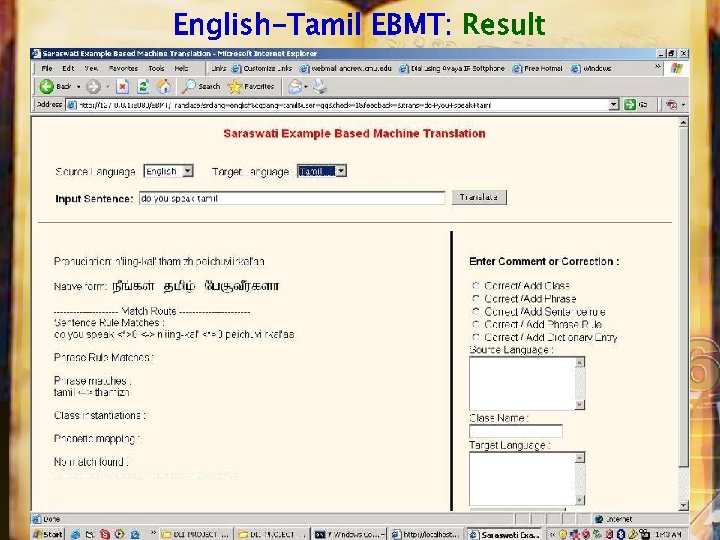Go to Home page via house icon
This screenshot has height=540, width=720.
coord(163,86)
